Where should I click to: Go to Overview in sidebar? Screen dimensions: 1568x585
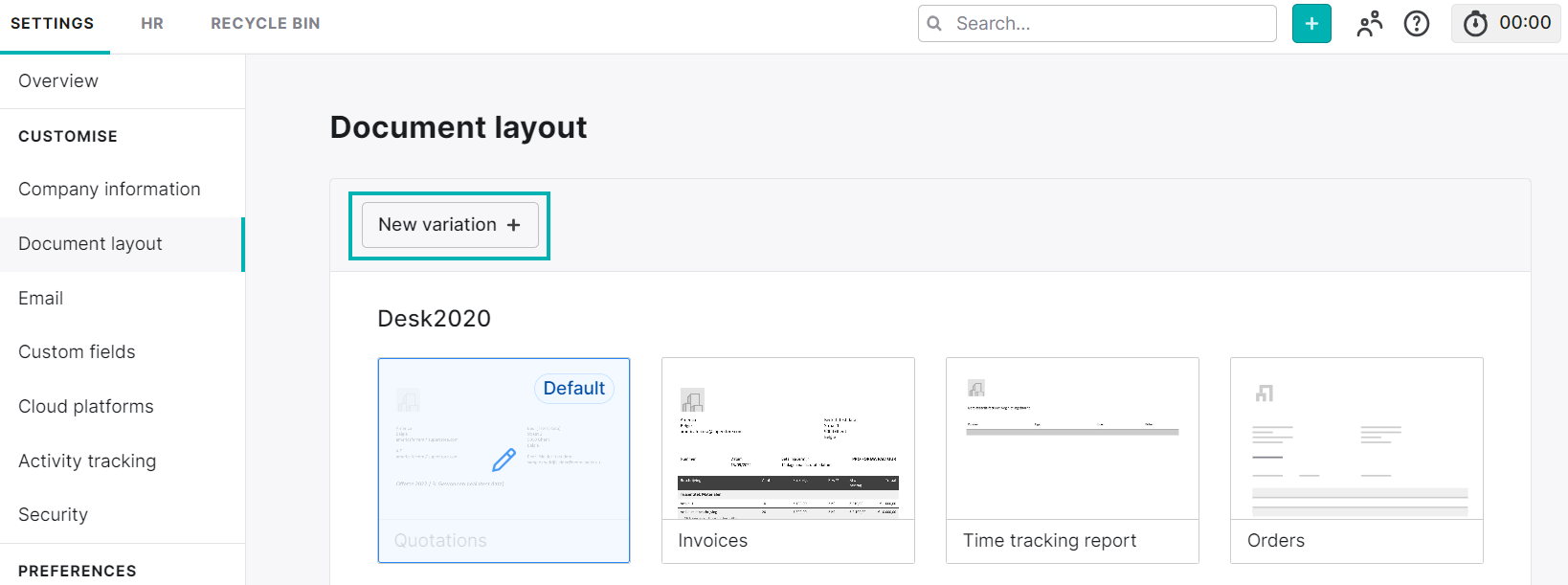(58, 81)
